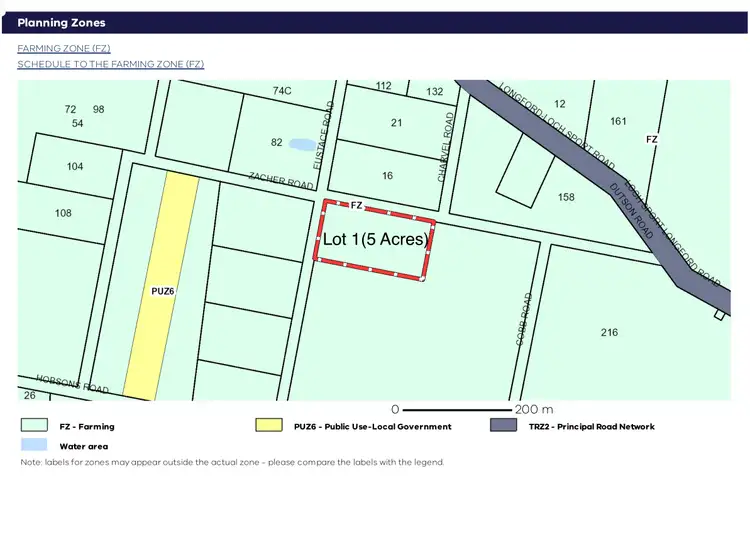Image resolution: width=750 pixels, height=535 pixels.
Task: Select parcel 104 on left side
Action: coord(75,167)
